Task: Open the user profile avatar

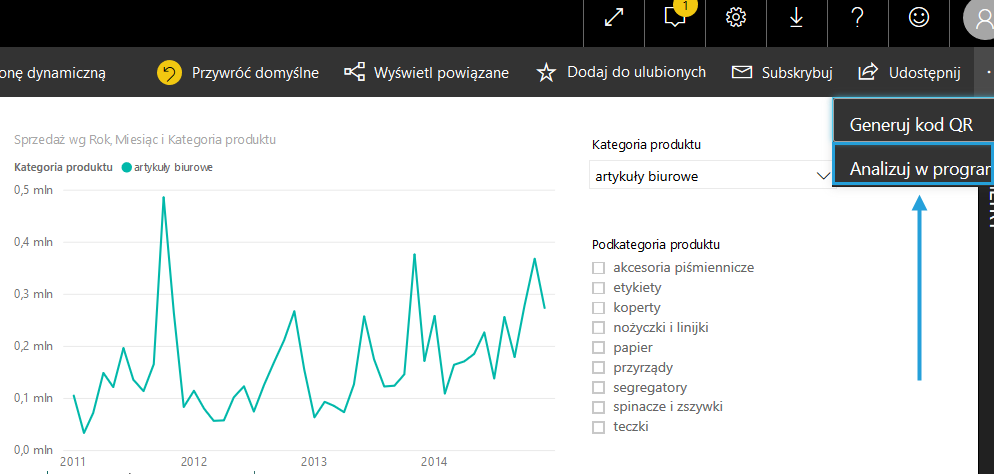Action: [978, 19]
